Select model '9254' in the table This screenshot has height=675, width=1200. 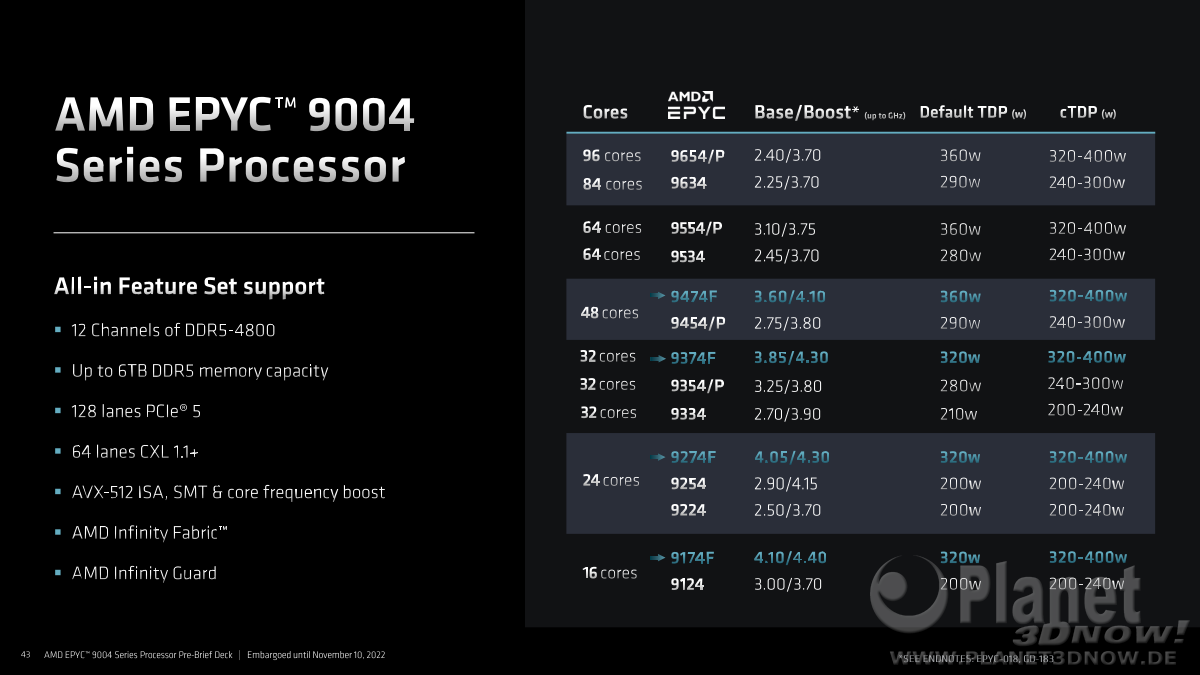[x=688, y=483]
